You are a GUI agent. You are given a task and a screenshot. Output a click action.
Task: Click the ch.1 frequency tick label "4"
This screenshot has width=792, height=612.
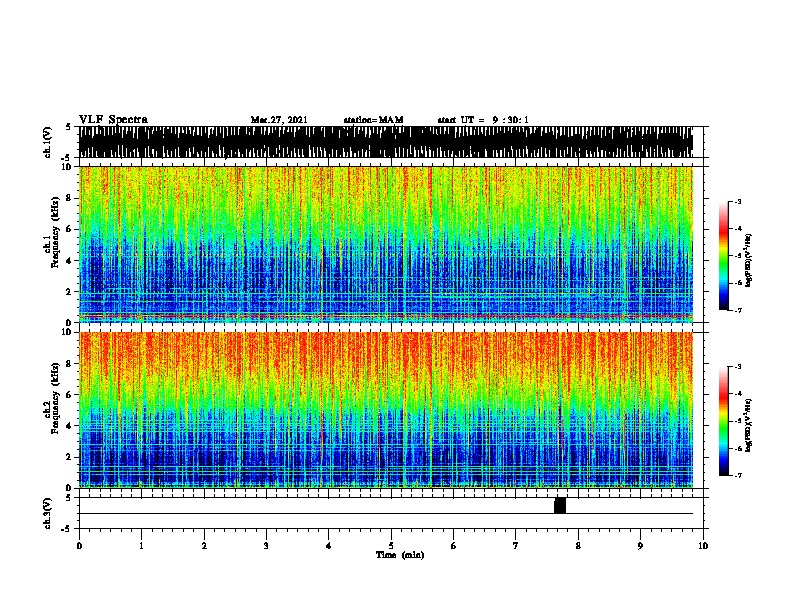(70, 261)
